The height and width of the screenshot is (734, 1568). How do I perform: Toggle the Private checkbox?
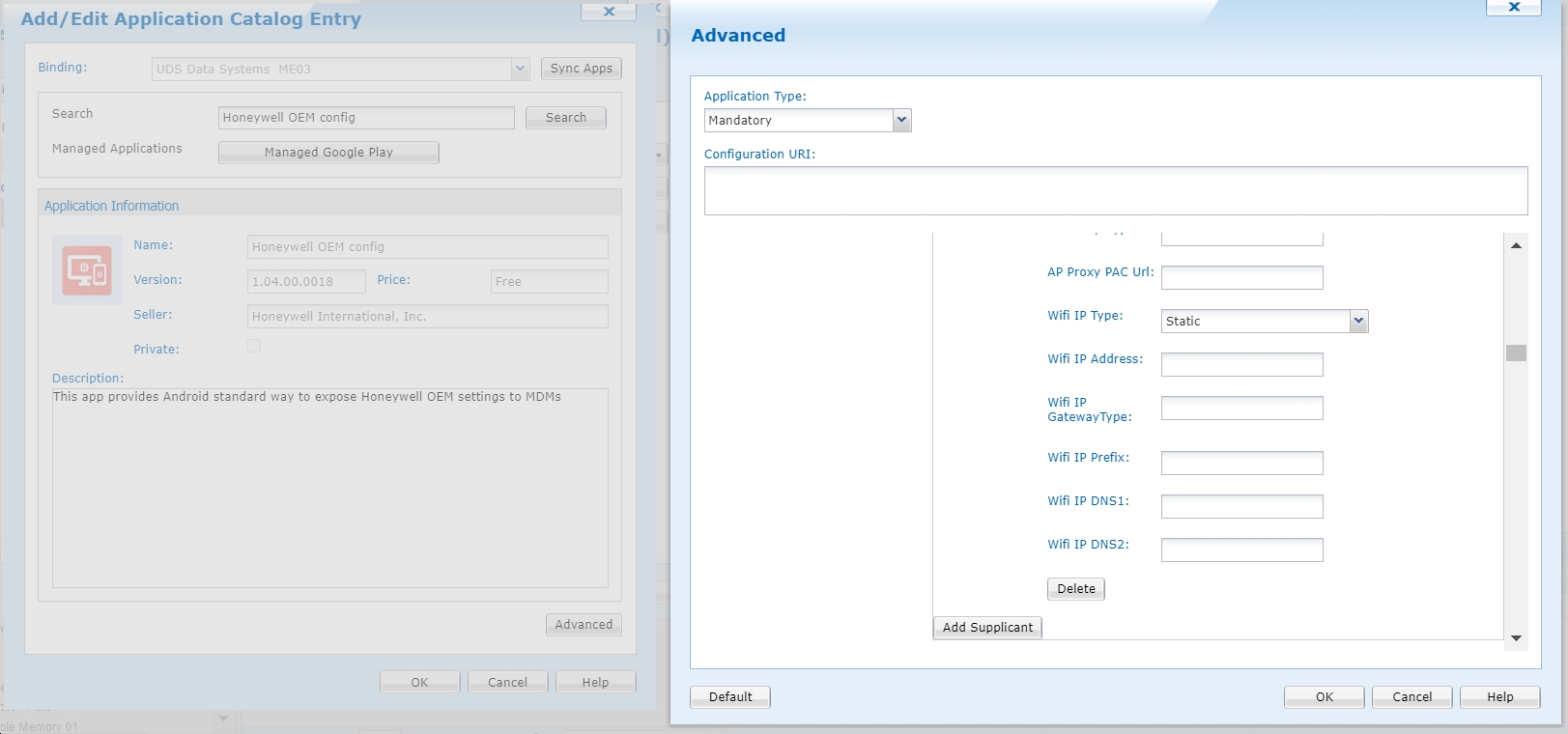[254, 346]
